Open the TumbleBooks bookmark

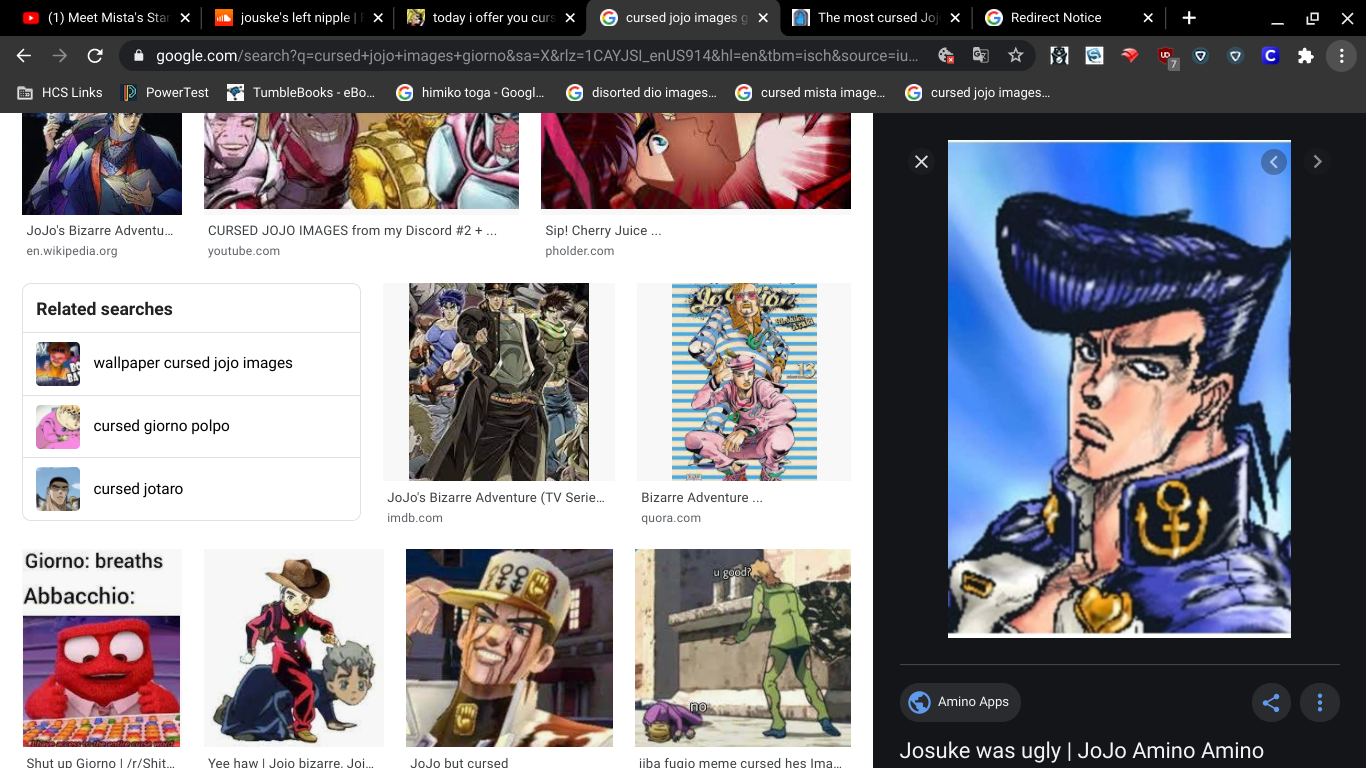pyautogui.click(x=301, y=92)
